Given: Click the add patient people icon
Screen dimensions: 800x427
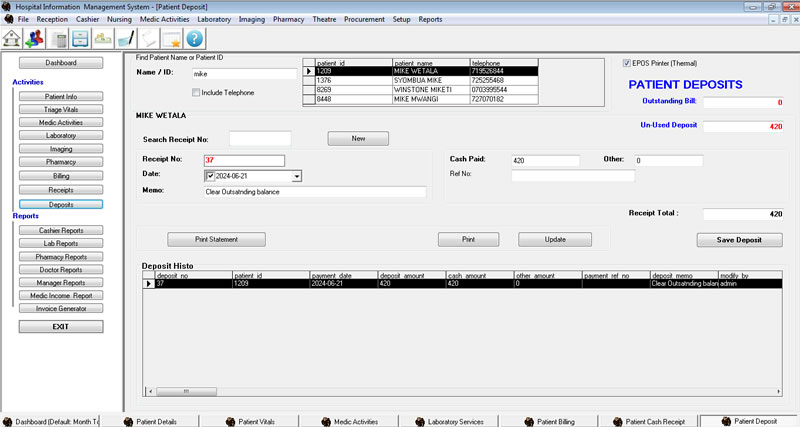Looking at the screenshot, I should click(37, 38).
